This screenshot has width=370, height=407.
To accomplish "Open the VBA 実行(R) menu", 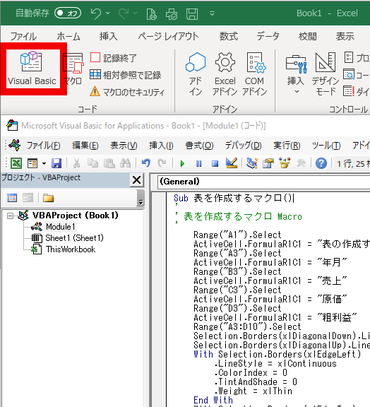I will 287,145.
